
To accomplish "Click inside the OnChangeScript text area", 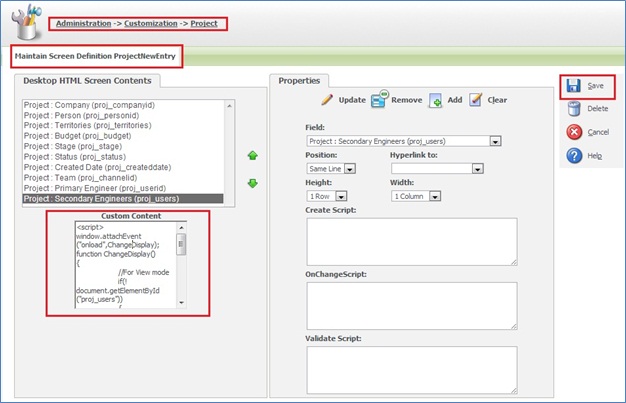I will [x=412, y=306].
